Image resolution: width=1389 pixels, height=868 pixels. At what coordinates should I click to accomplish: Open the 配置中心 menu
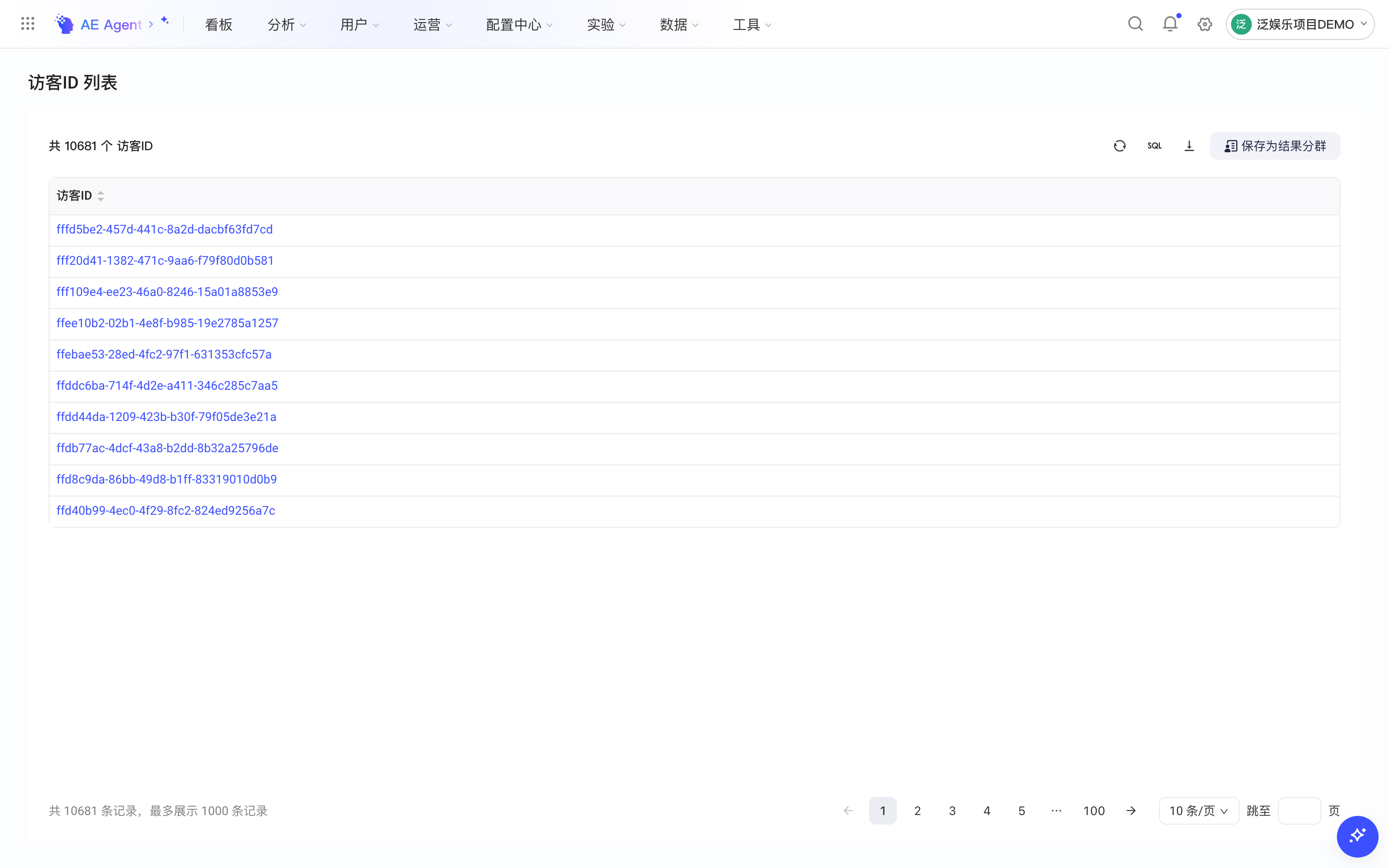[520, 24]
